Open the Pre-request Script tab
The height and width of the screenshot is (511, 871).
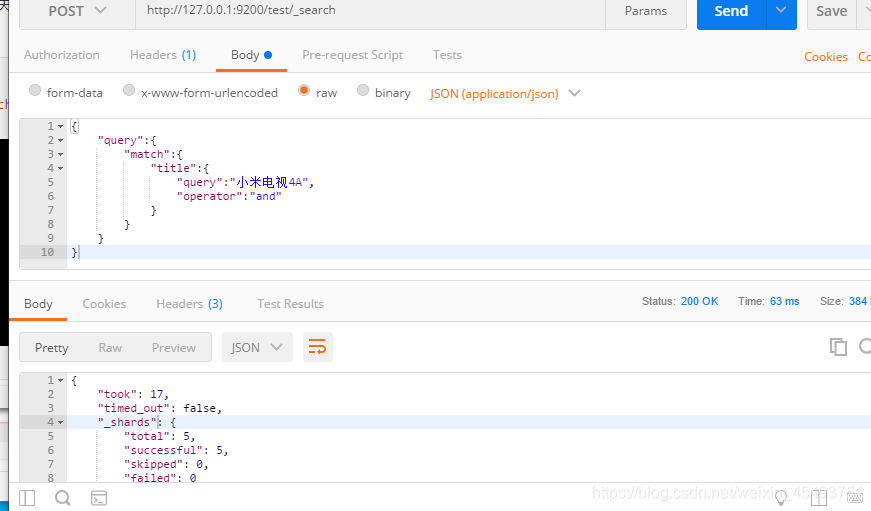click(x=353, y=55)
